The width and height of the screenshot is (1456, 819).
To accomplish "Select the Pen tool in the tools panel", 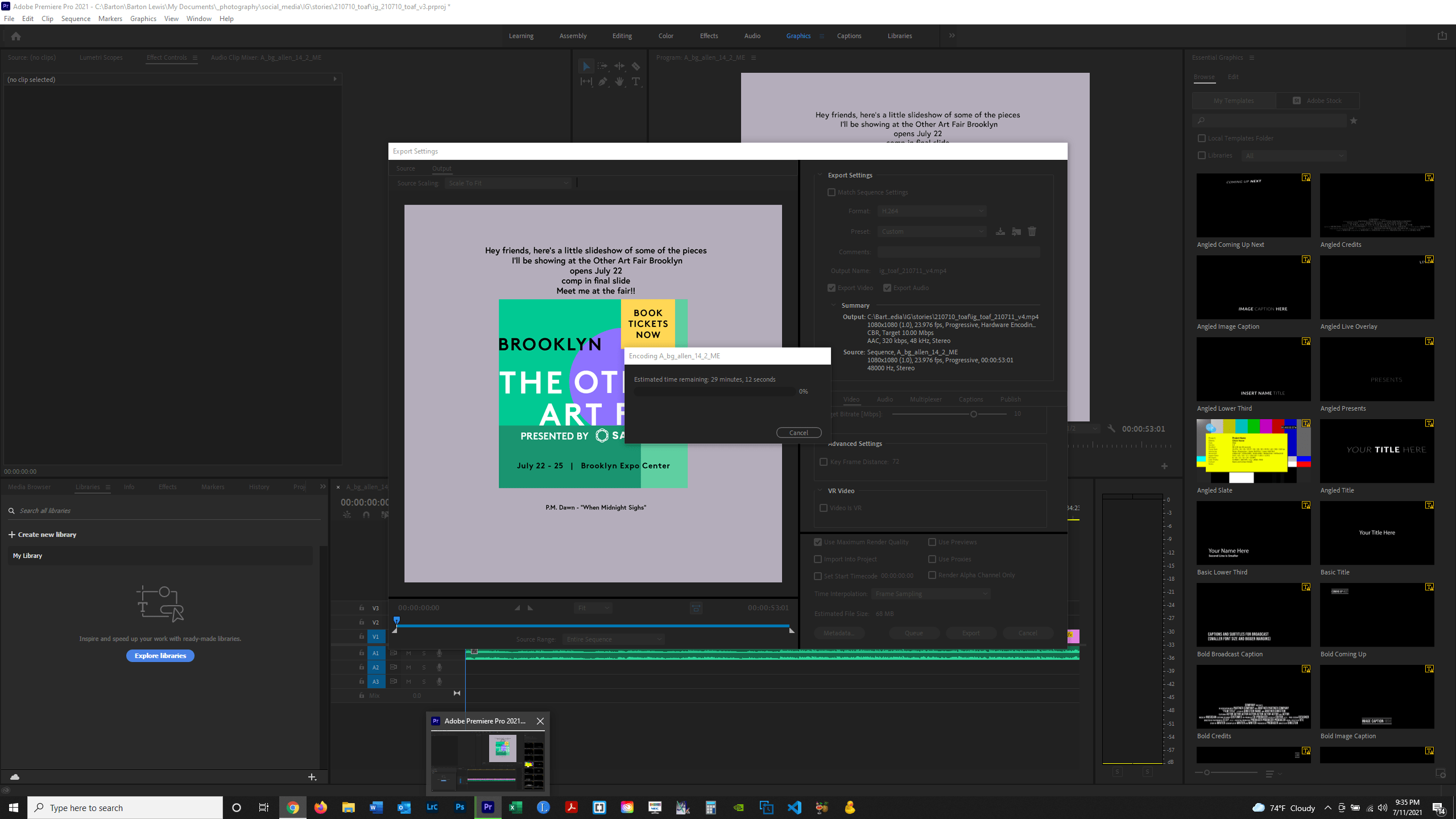I will (x=602, y=81).
